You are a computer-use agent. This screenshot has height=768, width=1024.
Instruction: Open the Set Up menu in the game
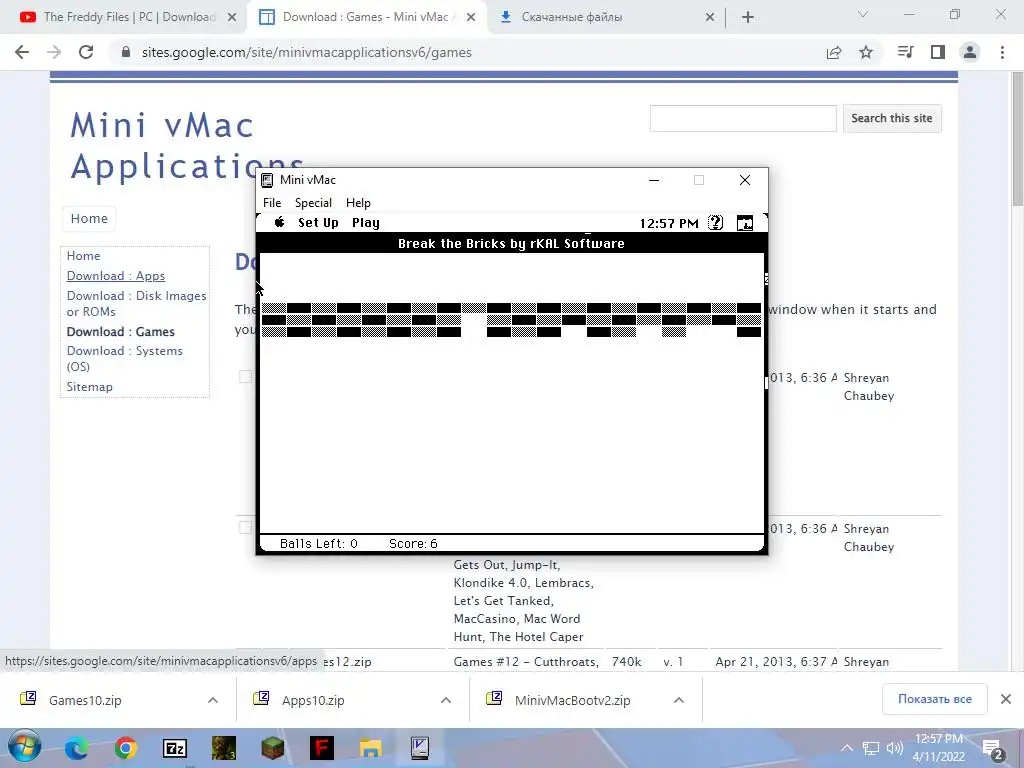pos(318,223)
